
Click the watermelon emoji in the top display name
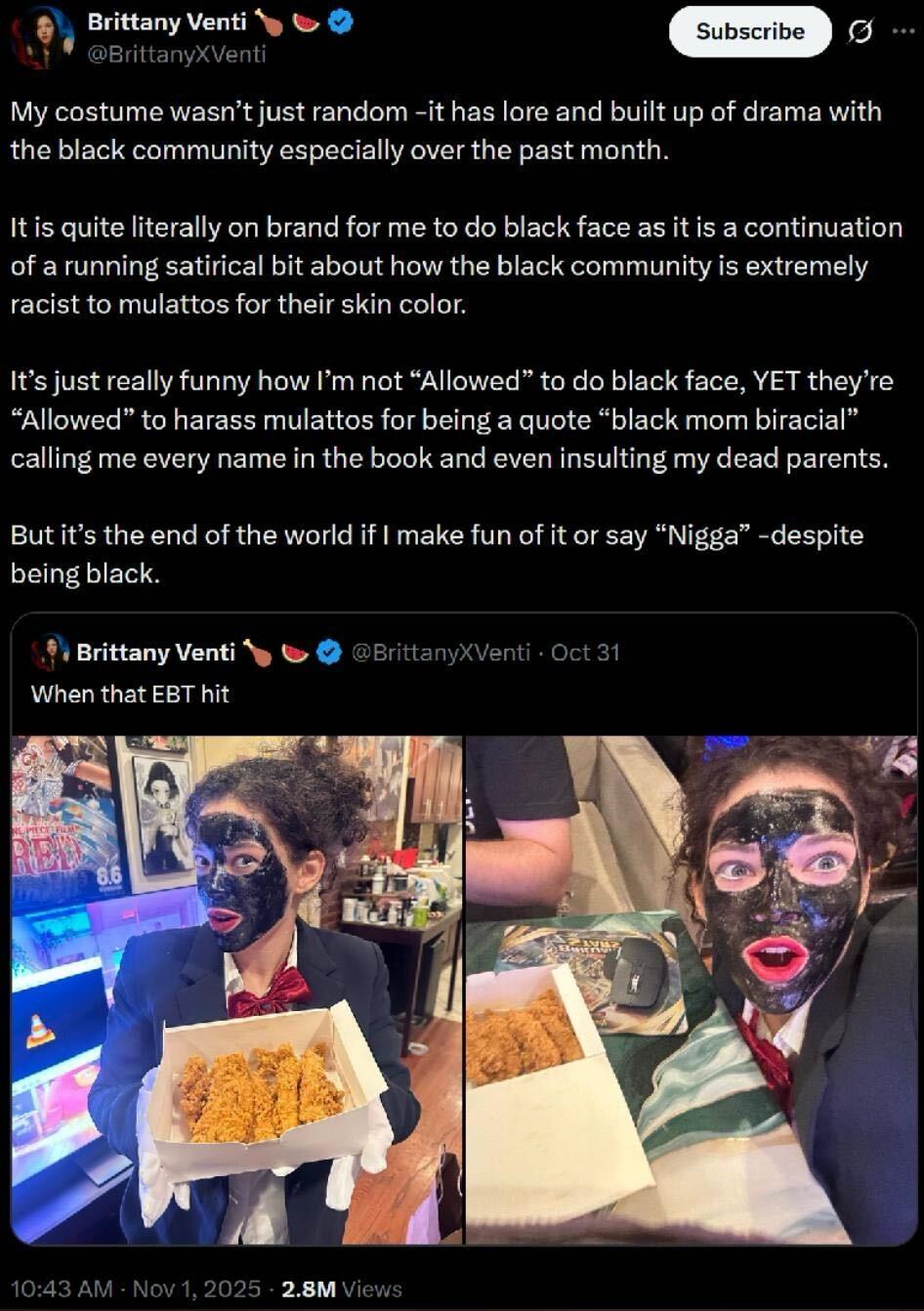[x=307, y=22]
